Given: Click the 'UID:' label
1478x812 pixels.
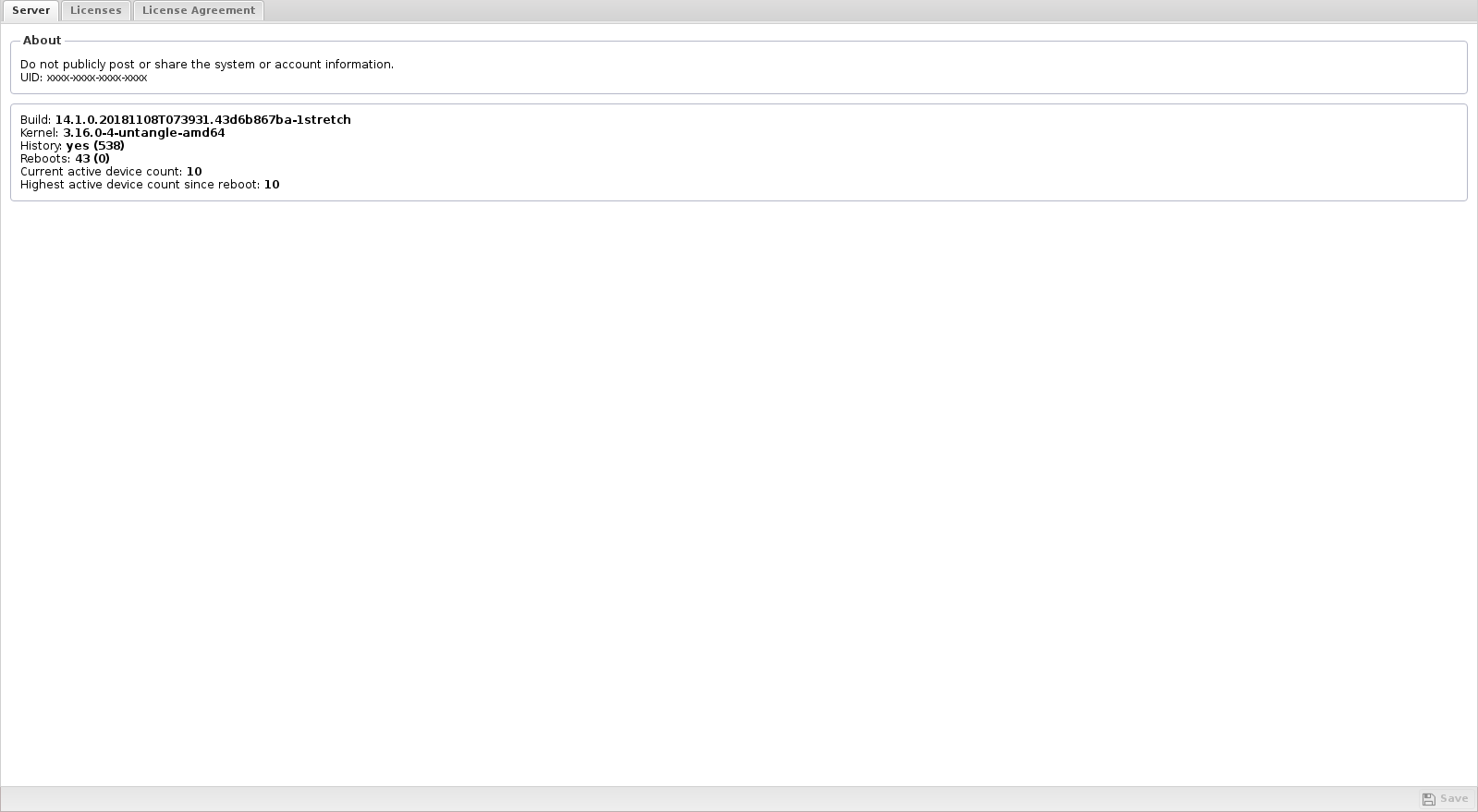Looking at the screenshot, I should click(x=31, y=78).
